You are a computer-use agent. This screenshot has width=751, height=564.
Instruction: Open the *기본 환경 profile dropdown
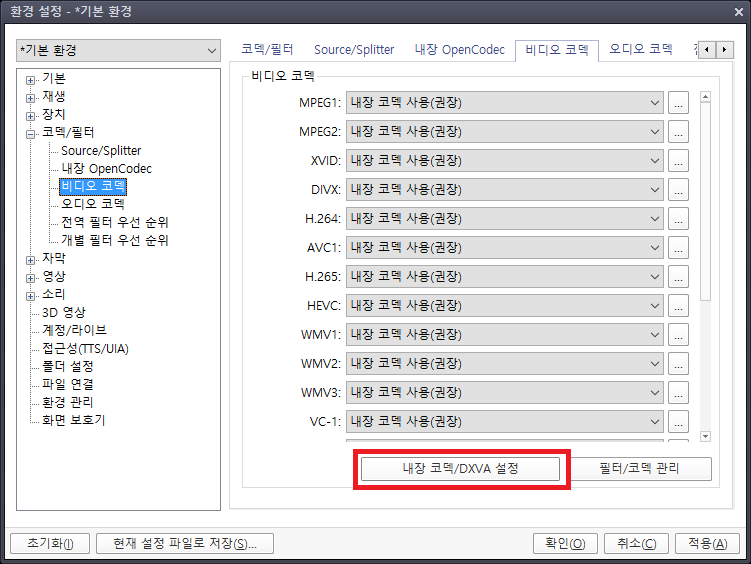(x=118, y=51)
